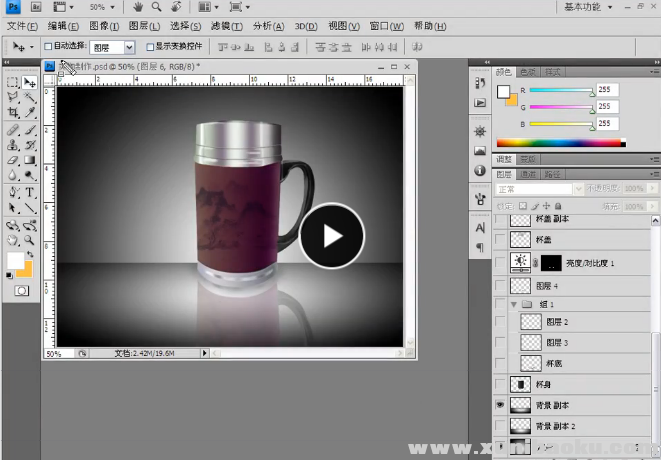
Task: Select the Rectangular Marquee tool
Action: [x=13, y=82]
